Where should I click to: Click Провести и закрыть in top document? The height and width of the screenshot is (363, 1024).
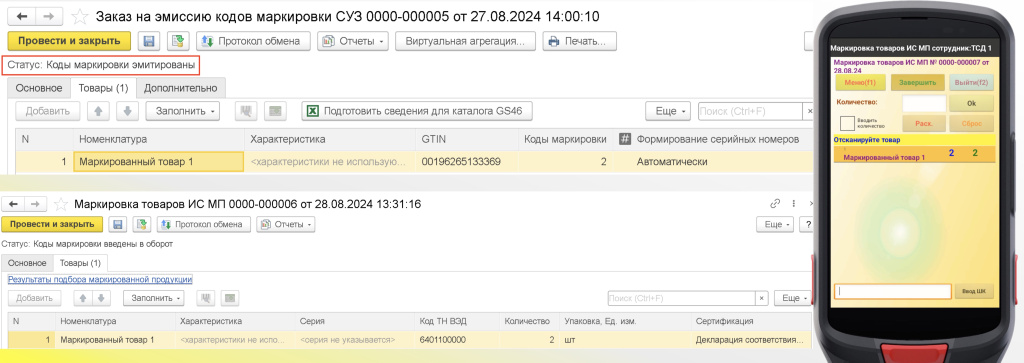click(69, 41)
